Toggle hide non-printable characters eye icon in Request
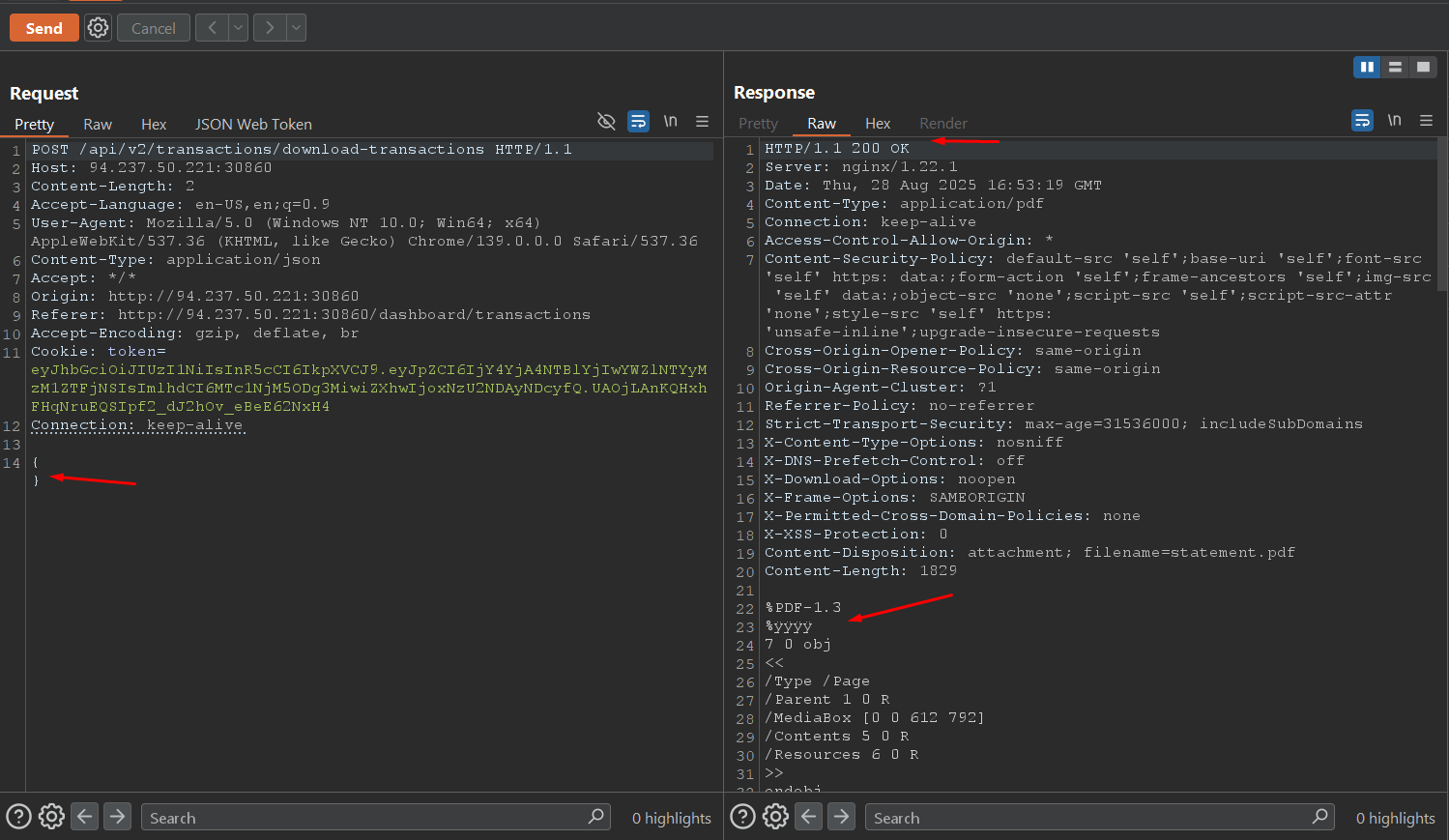This screenshot has width=1449, height=840. click(x=606, y=121)
